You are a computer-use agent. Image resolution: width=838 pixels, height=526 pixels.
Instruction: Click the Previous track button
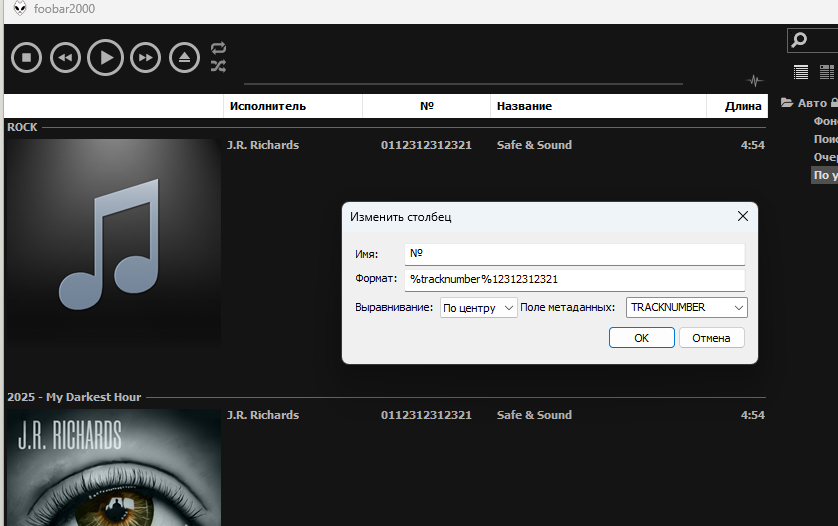click(x=65, y=58)
